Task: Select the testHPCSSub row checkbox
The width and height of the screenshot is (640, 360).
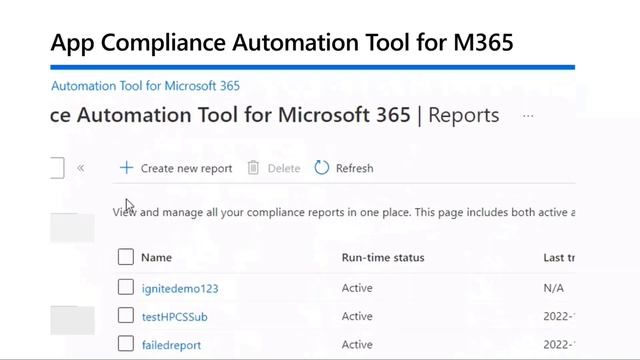Action: click(x=126, y=315)
